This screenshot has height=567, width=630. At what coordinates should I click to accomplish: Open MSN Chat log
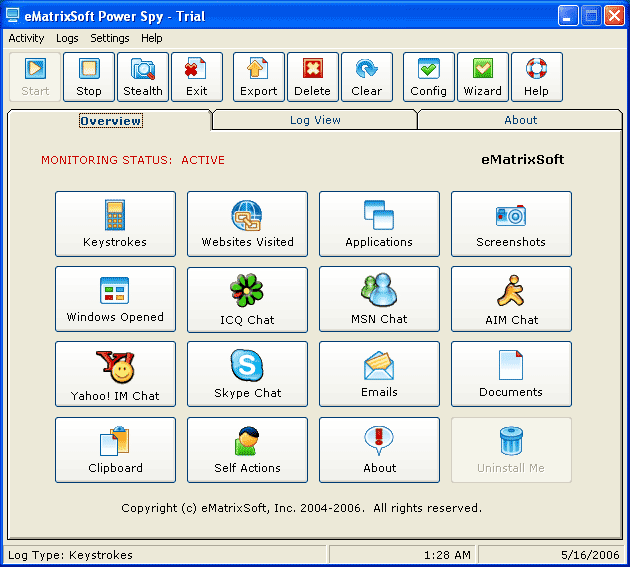[x=379, y=299]
